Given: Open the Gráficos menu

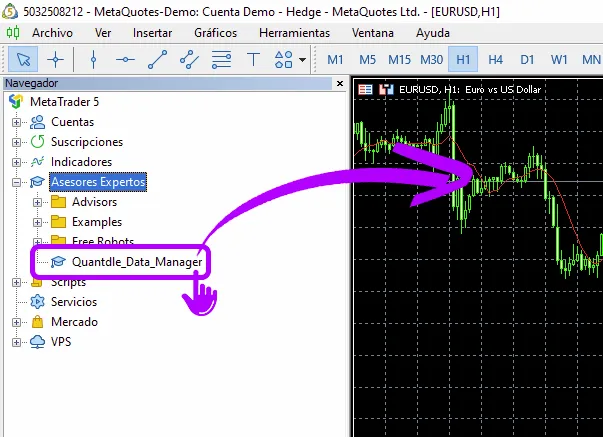Looking at the screenshot, I should (x=215, y=33).
